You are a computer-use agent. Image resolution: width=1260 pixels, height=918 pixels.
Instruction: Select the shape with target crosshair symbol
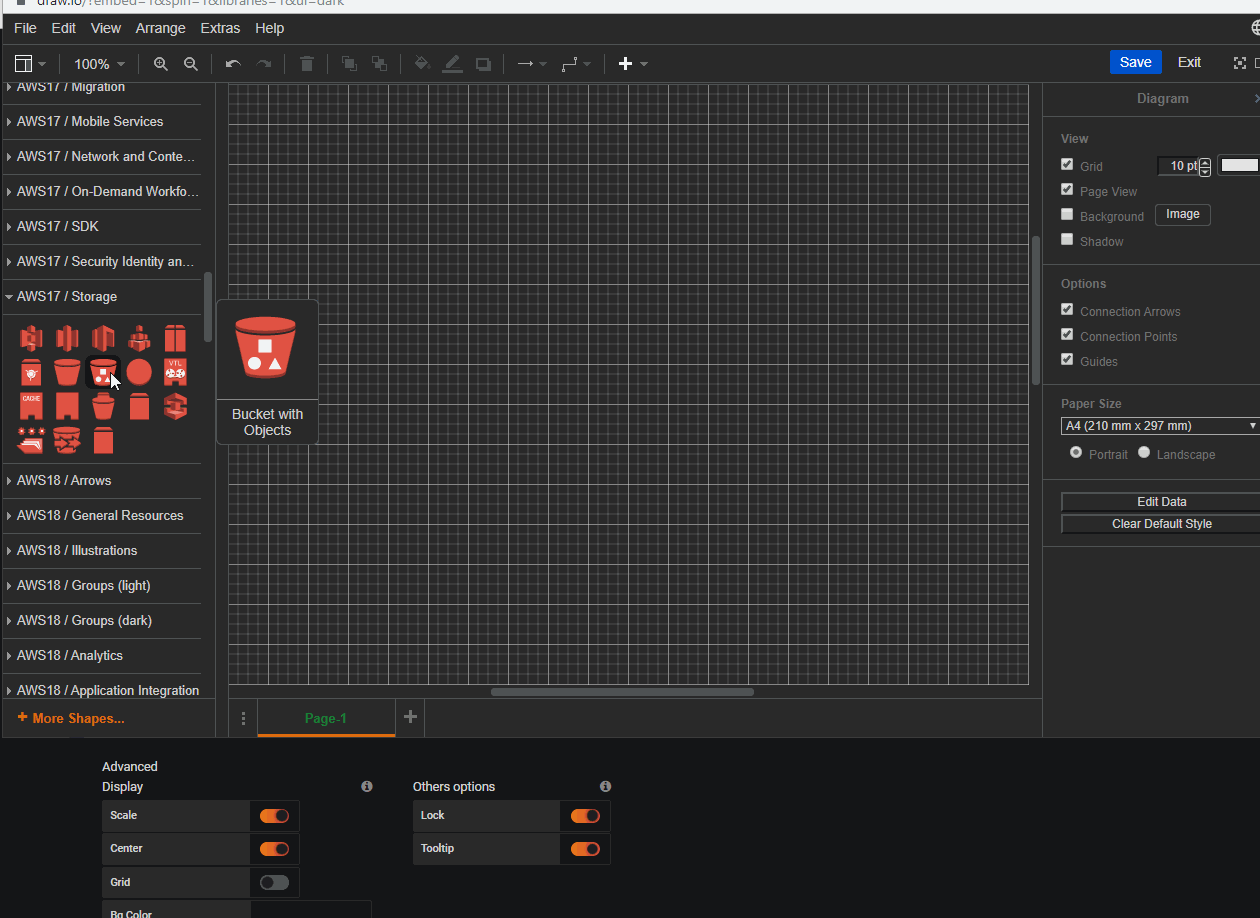click(31, 372)
